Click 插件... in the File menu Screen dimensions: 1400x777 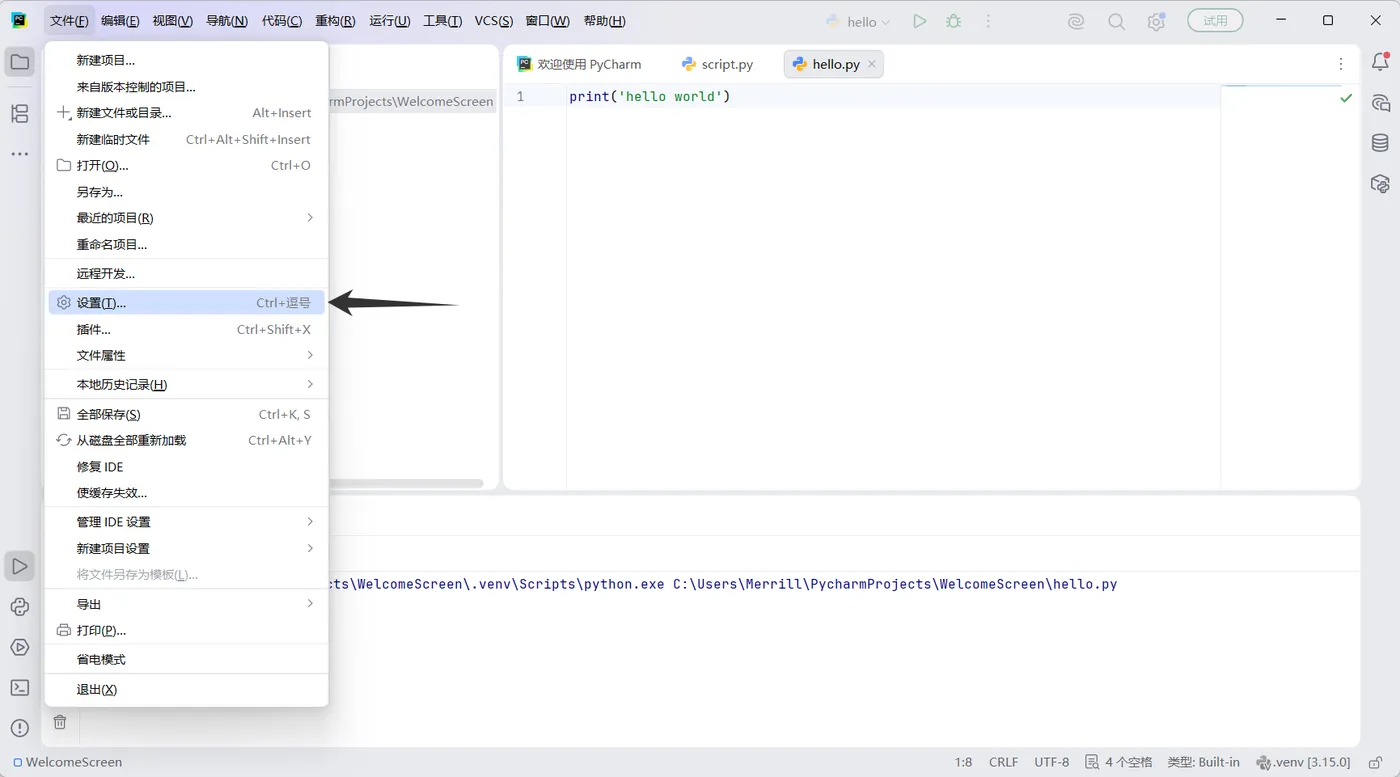(x=186, y=330)
